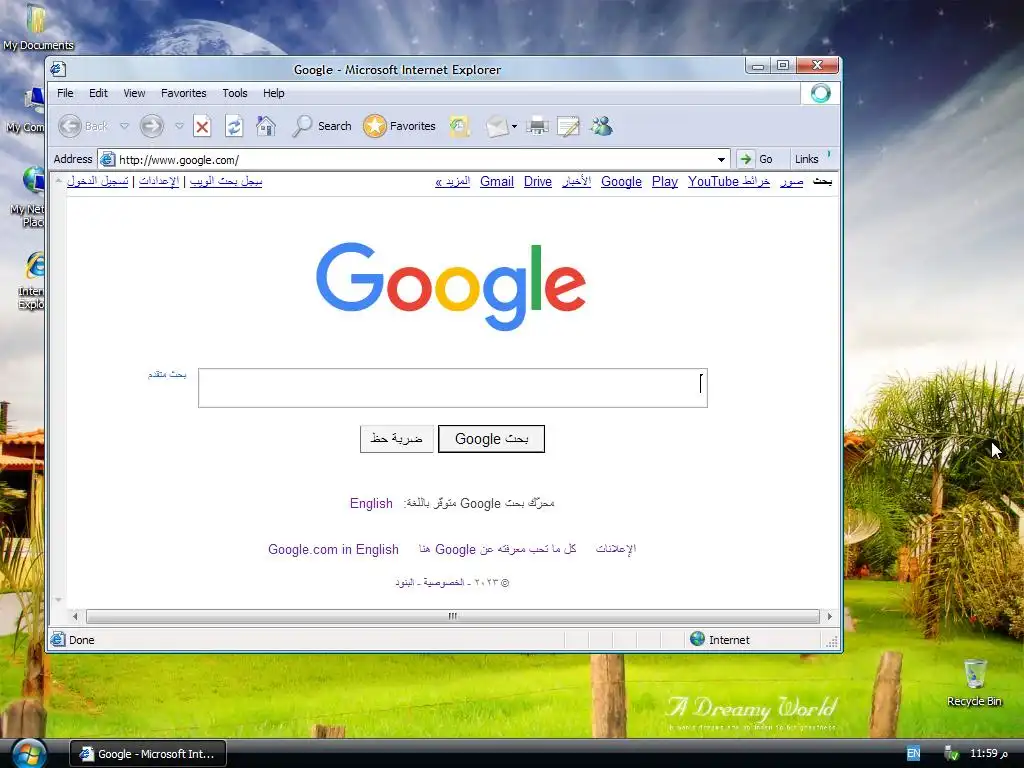Open the Tools menu
This screenshot has height=768, width=1024.
234,93
